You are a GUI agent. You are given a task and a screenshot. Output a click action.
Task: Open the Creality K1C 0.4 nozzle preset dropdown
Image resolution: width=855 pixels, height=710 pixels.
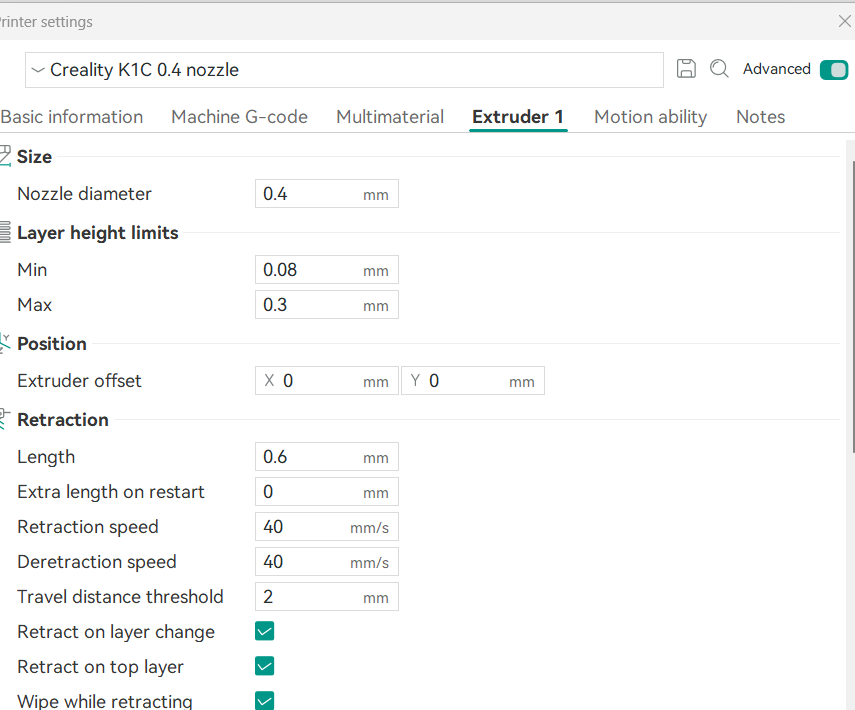click(344, 70)
